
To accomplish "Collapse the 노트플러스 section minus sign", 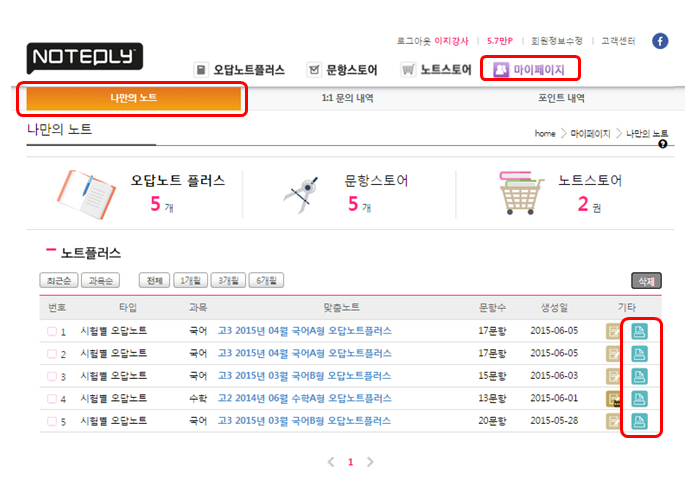I will point(51,250).
